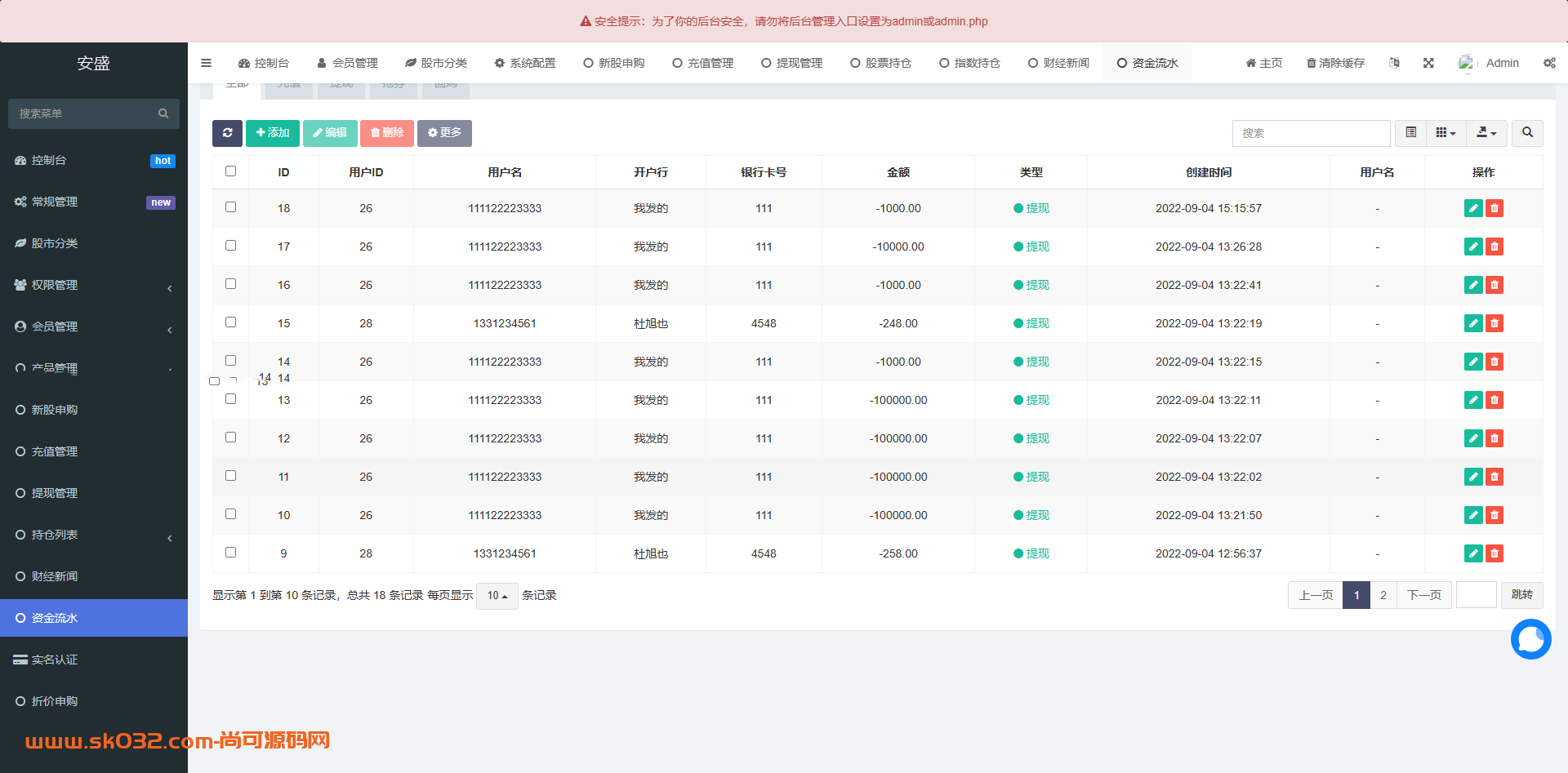The height and width of the screenshot is (773, 1568).
Task: Open the 更多 more actions button
Action: click(x=444, y=133)
